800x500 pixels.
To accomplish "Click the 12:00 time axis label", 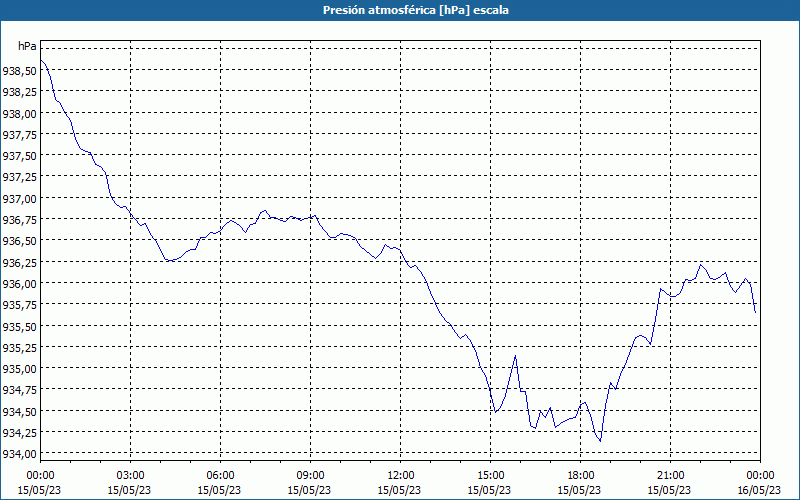I will [401, 476].
